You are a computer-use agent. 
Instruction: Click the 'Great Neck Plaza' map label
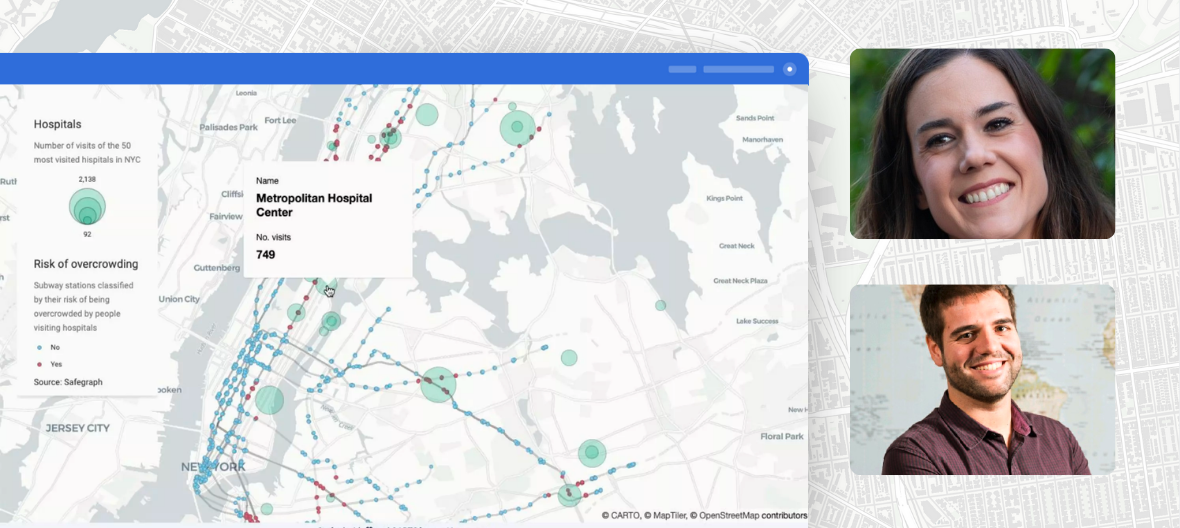point(741,281)
